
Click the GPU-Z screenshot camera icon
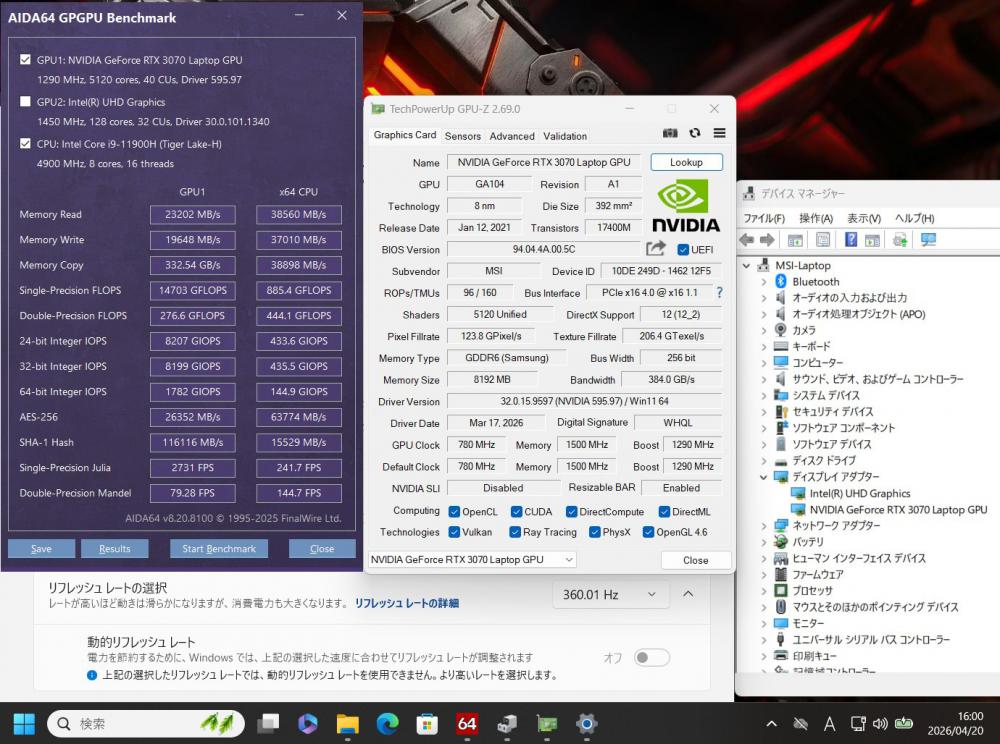pyautogui.click(x=670, y=133)
